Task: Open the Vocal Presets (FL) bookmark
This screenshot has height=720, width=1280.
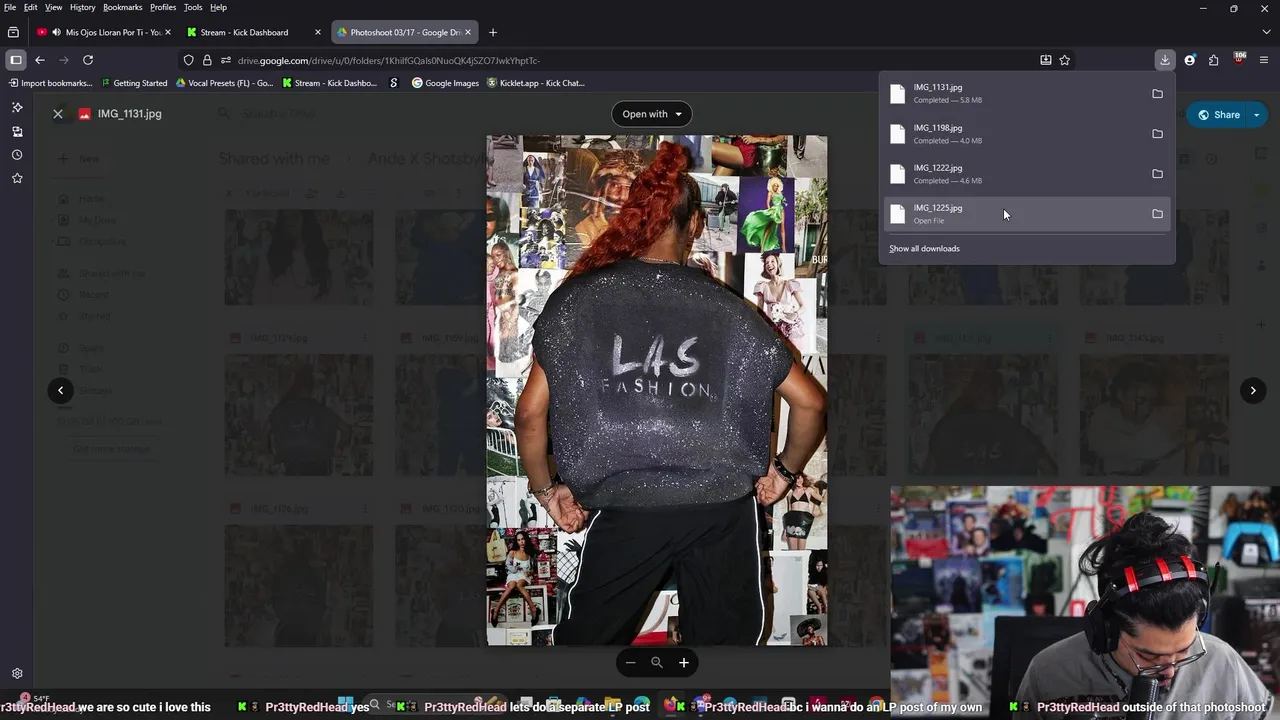Action: pos(224,83)
